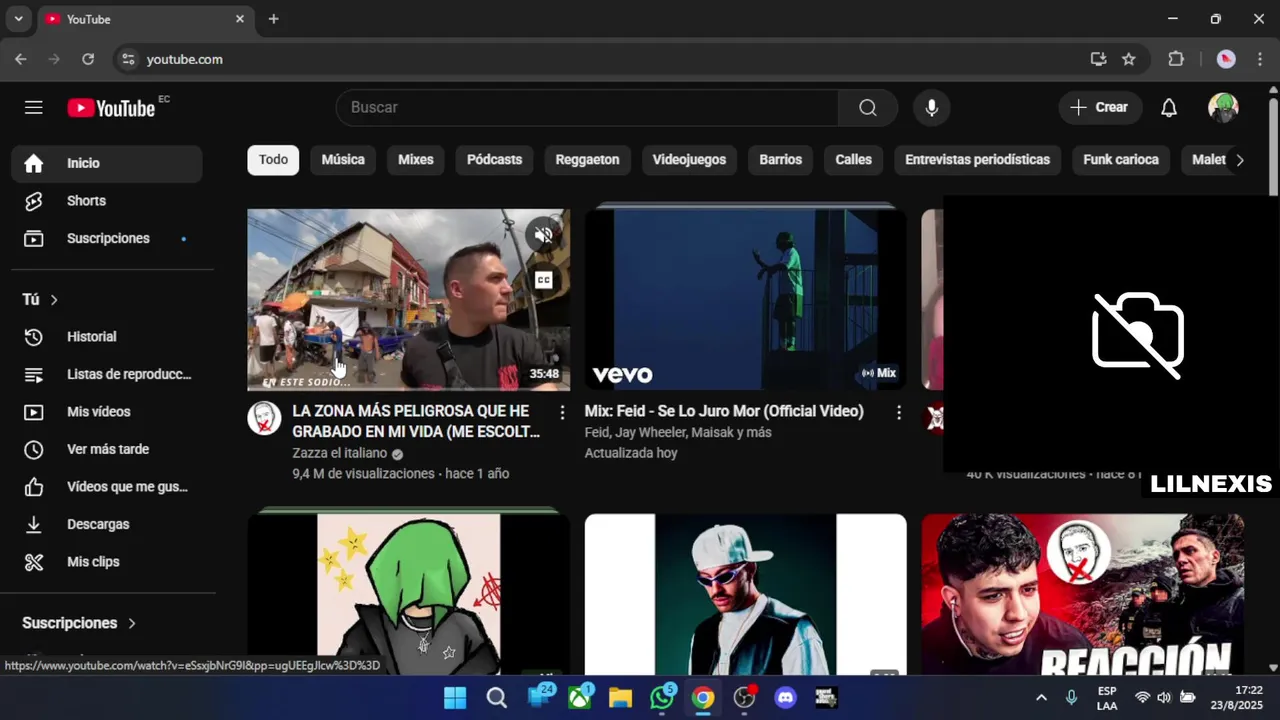1280x720 pixels.
Task: Click the magnifying glass search button
Action: [x=868, y=107]
